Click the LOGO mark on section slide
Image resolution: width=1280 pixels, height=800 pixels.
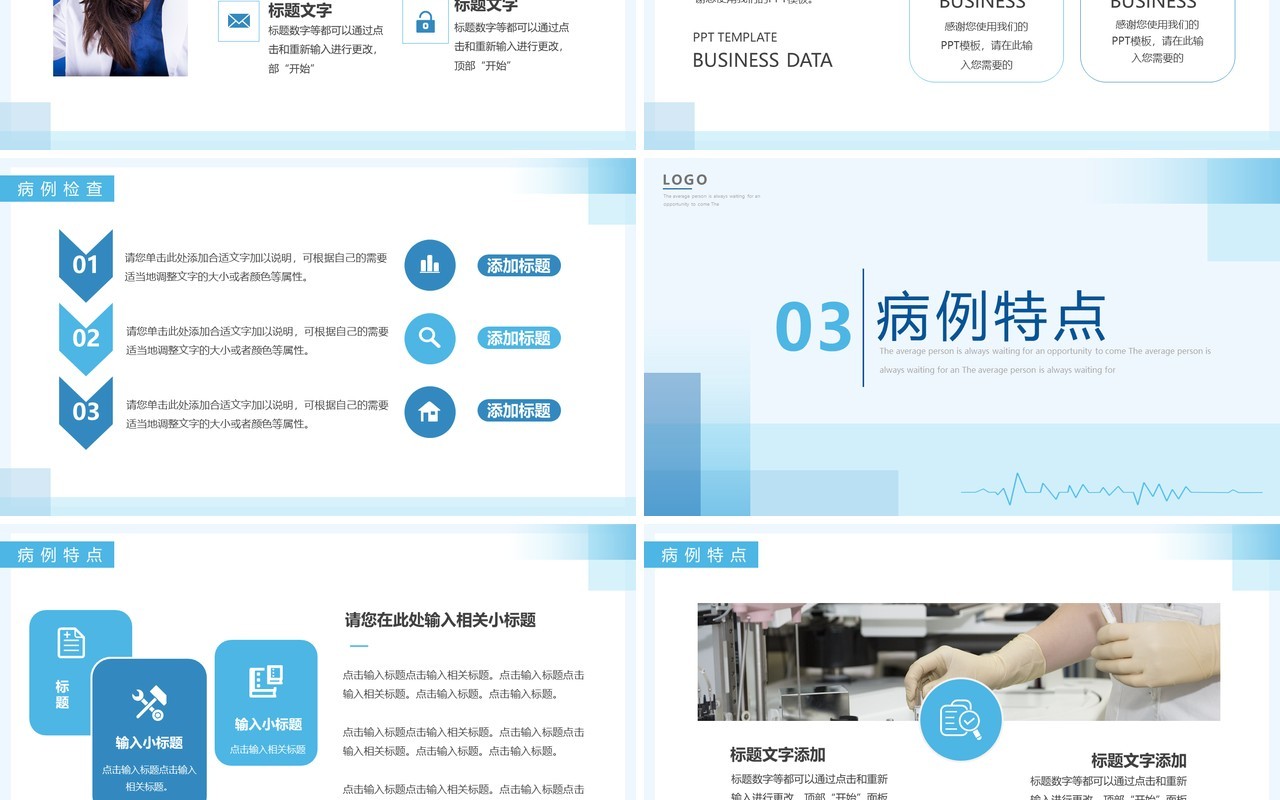pyautogui.click(x=685, y=180)
